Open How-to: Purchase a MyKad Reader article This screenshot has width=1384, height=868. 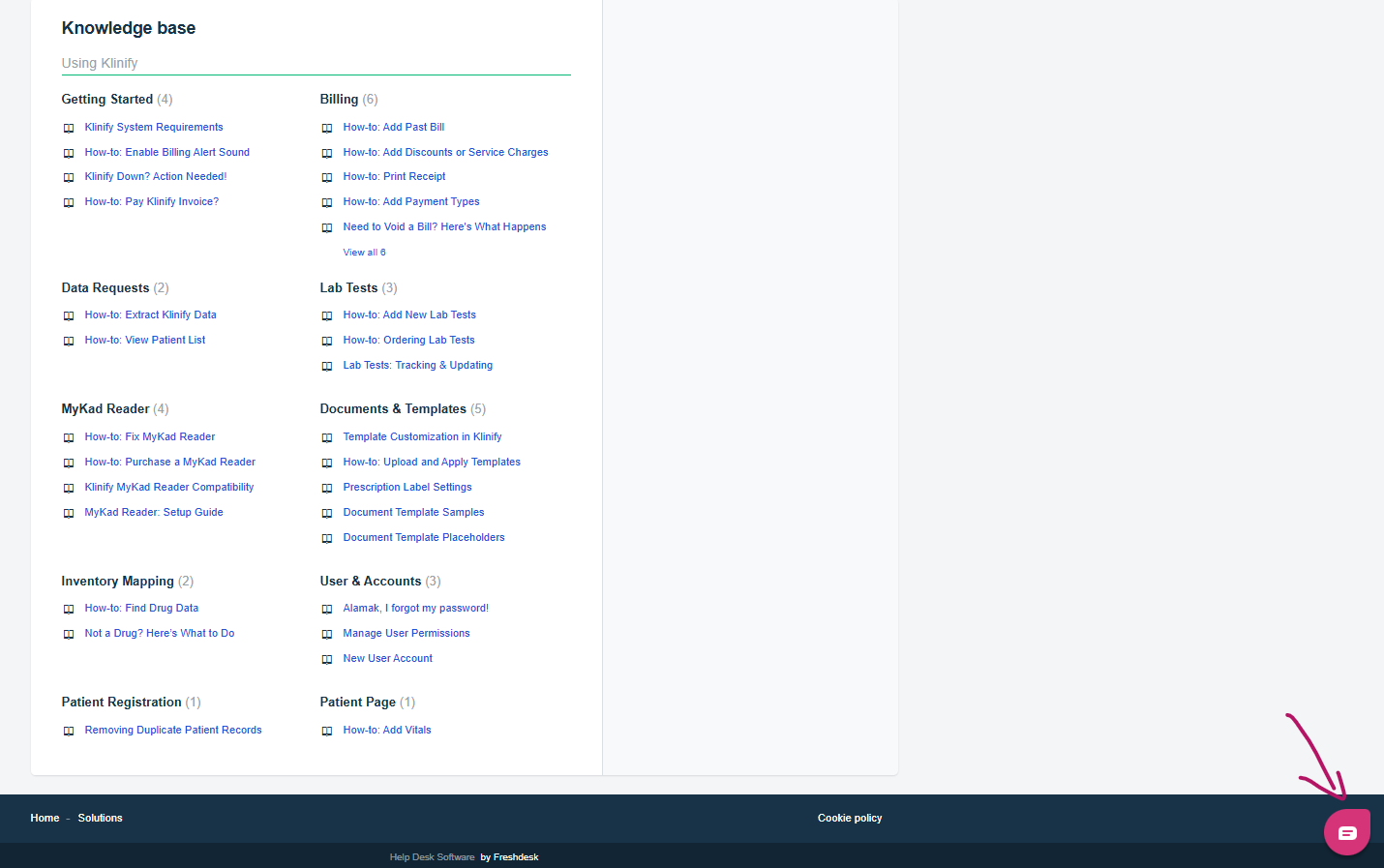170,462
